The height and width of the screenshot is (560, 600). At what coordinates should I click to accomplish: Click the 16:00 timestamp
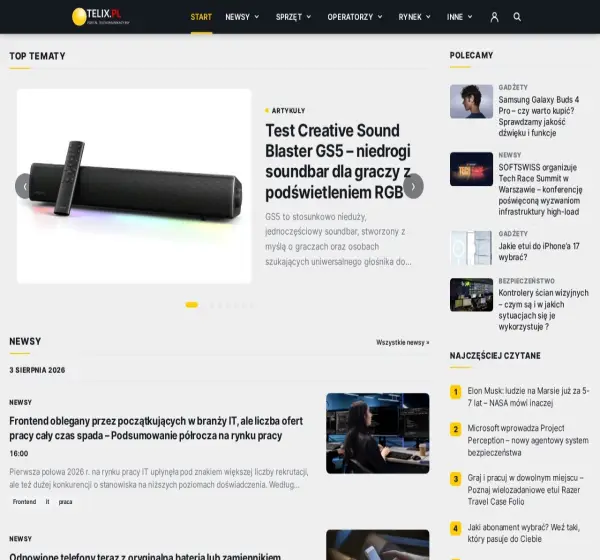pos(19,454)
